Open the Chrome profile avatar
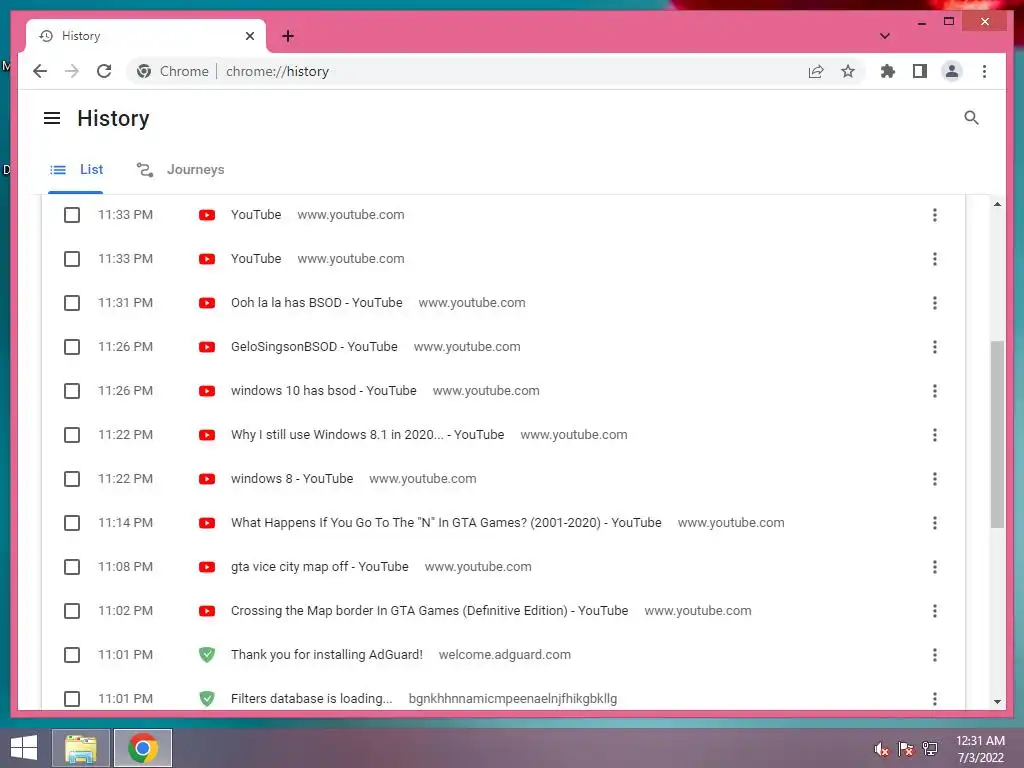This screenshot has width=1024, height=768. tap(952, 71)
